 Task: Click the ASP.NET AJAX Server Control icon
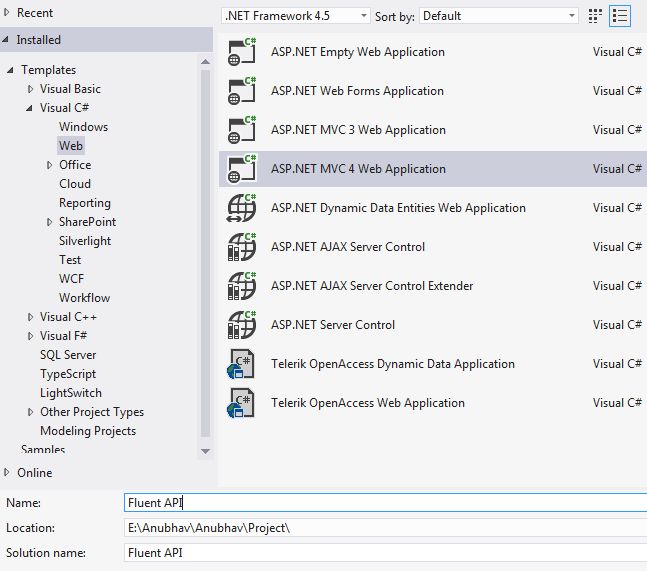[243, 248]
